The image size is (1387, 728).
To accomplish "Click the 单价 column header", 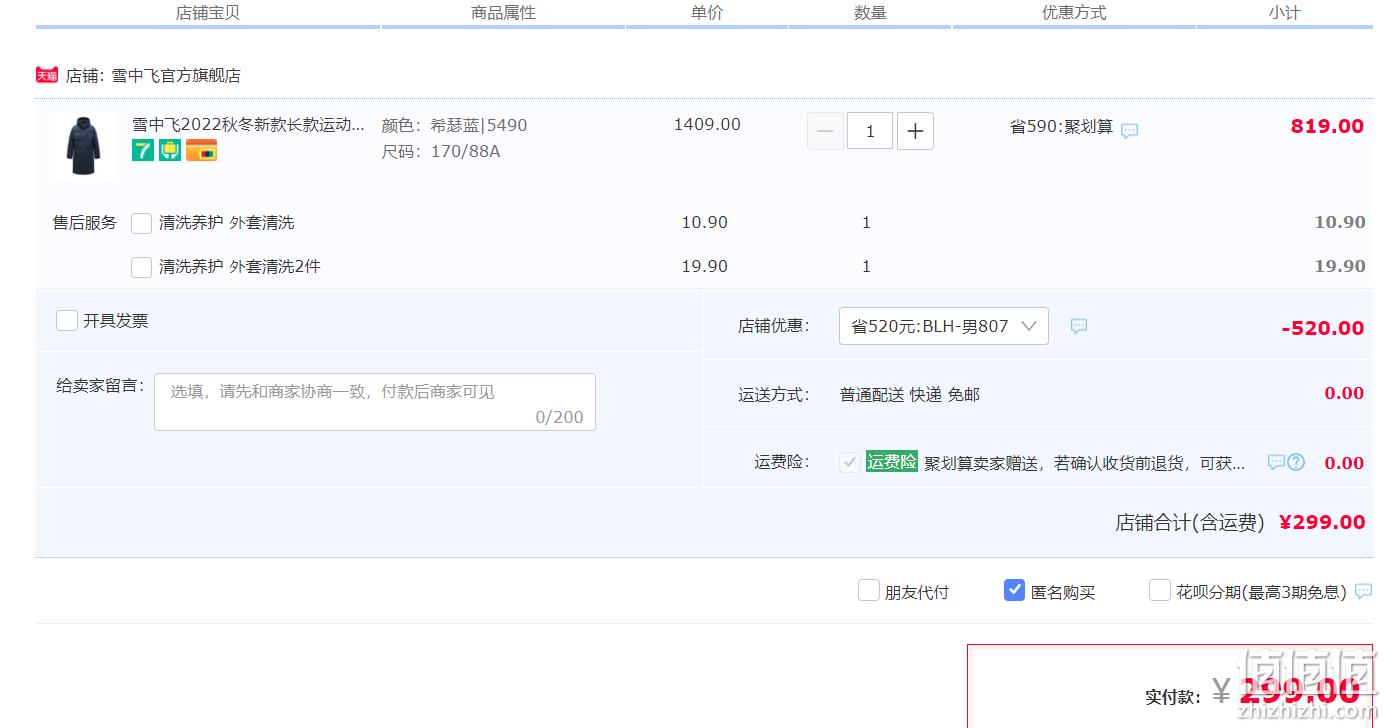I will (x=707, y=13).
